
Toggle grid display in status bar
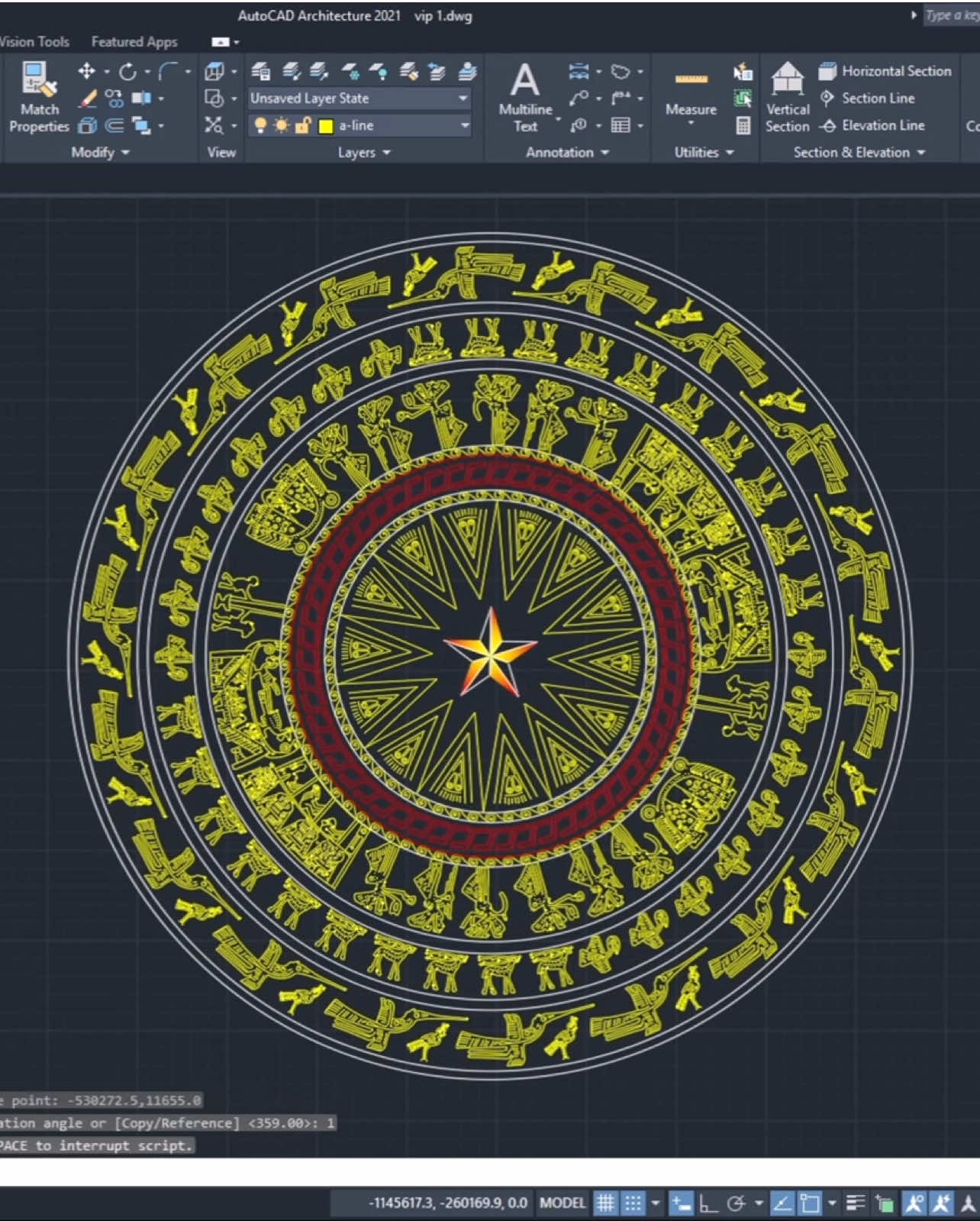[605, 1204]
